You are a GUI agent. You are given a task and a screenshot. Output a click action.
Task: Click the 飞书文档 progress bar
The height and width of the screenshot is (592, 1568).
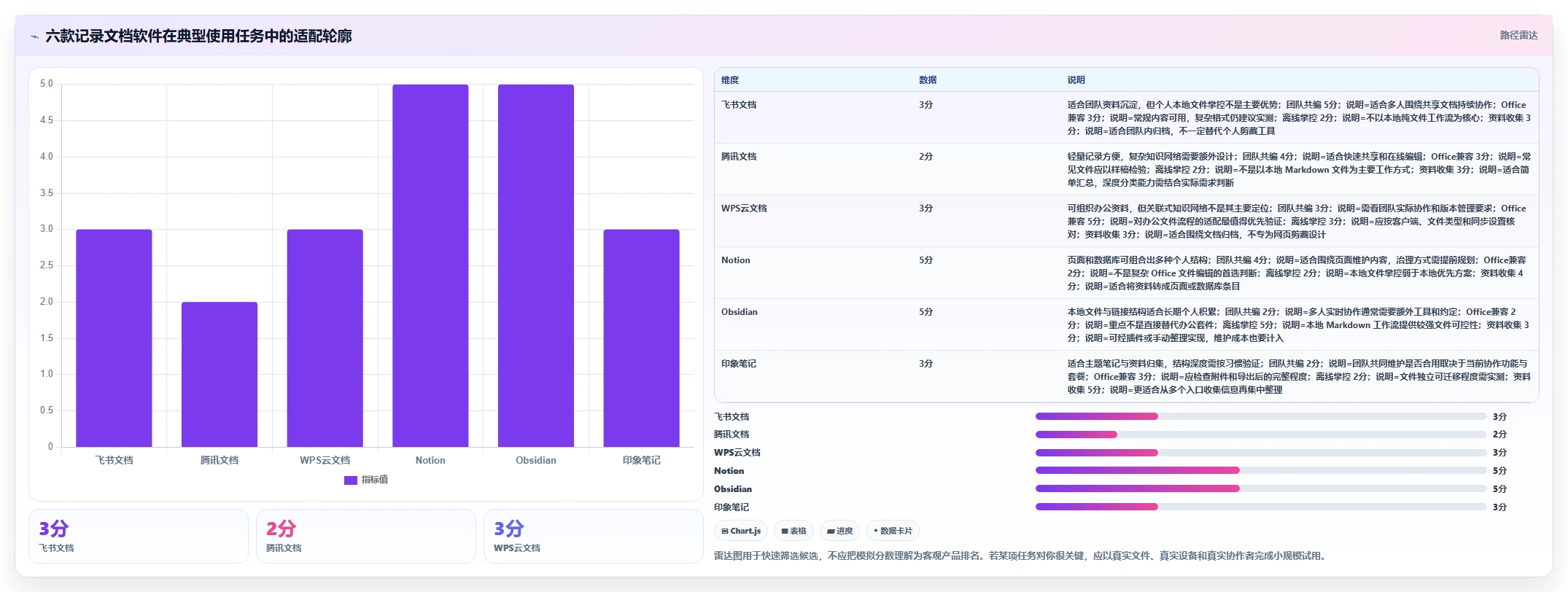point(1261,416)
